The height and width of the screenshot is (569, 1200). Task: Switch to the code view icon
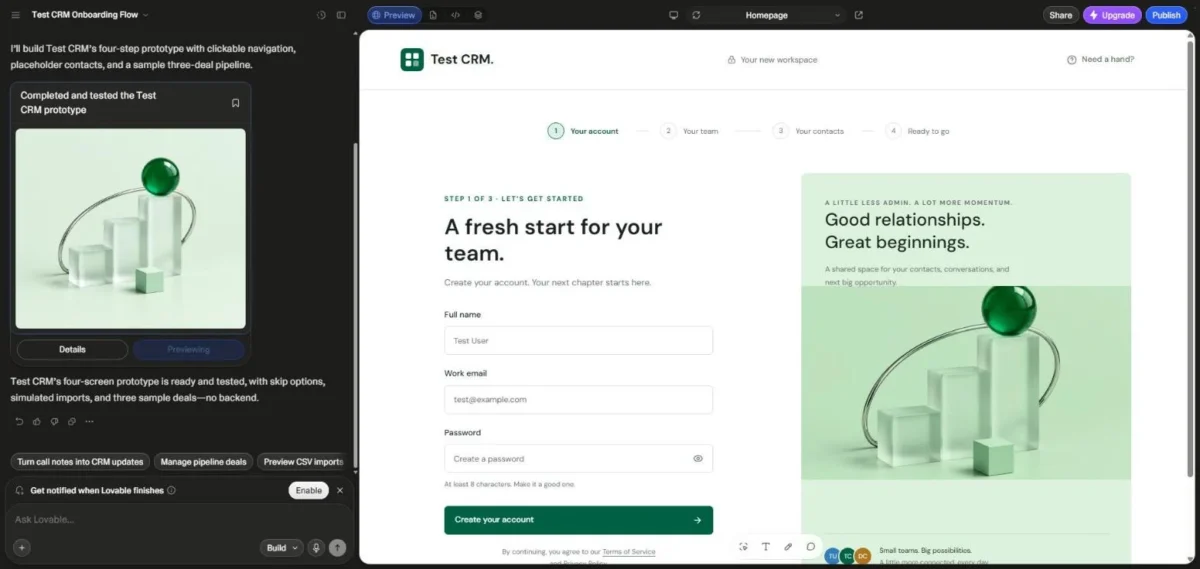pyautogui.click(x=456, y=15)
